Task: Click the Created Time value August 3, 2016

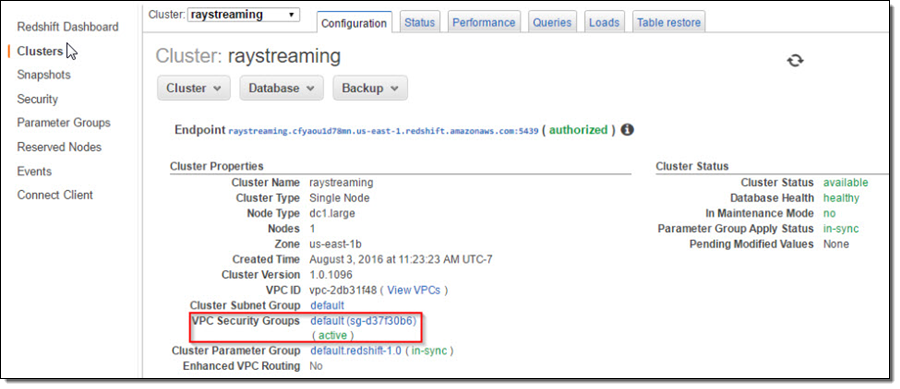Action: (401, 260)
